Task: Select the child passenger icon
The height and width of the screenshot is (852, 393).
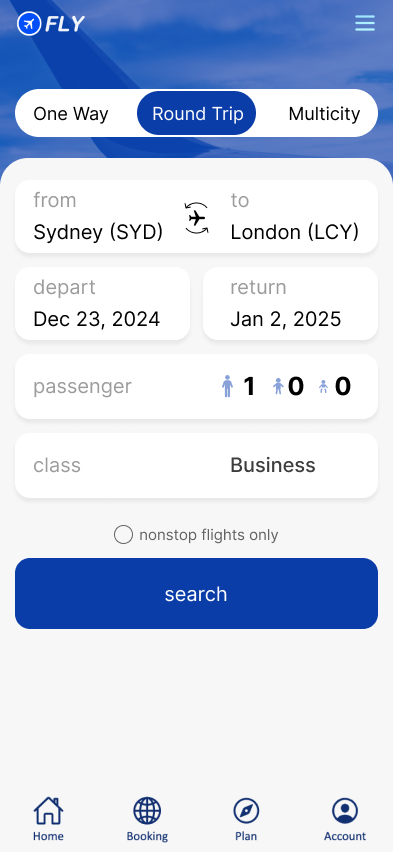Action: [x=278, y=386]
